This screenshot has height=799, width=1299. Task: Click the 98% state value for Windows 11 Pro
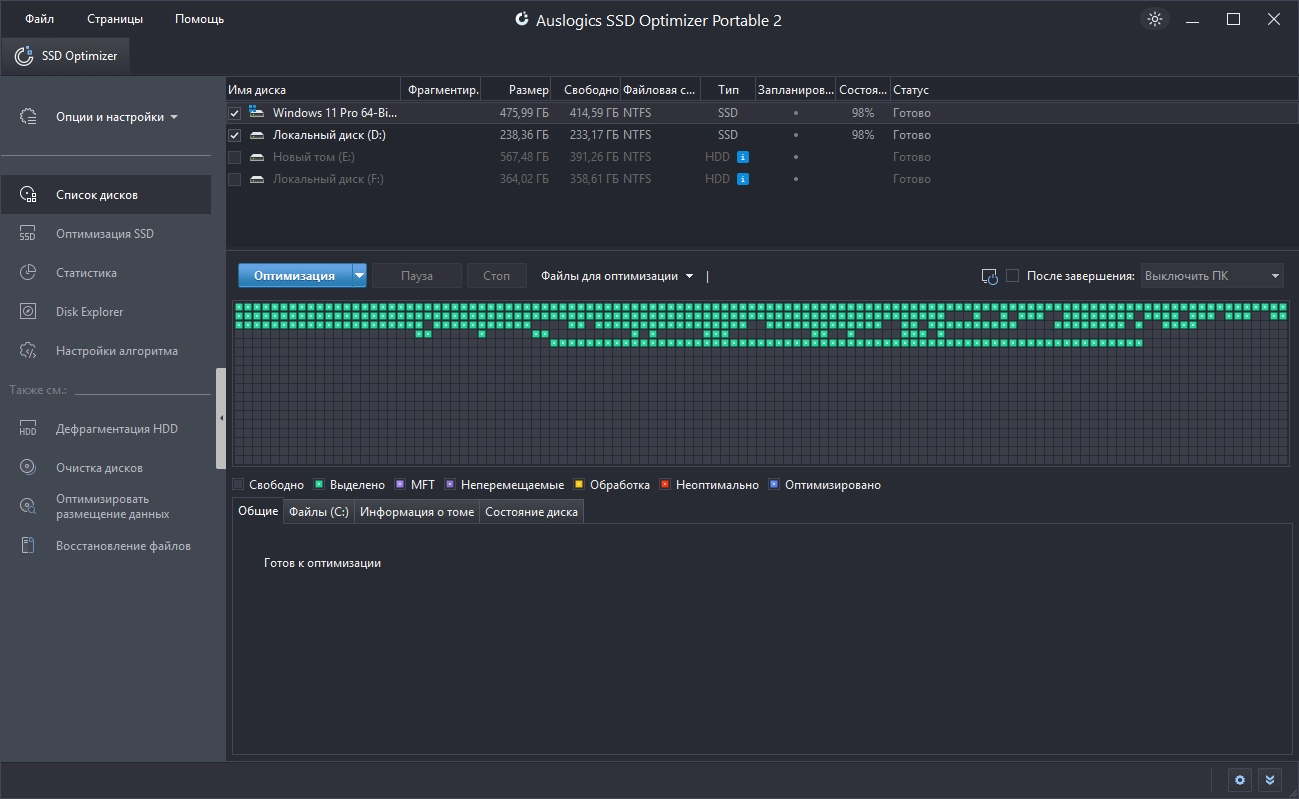click(863, 113)
